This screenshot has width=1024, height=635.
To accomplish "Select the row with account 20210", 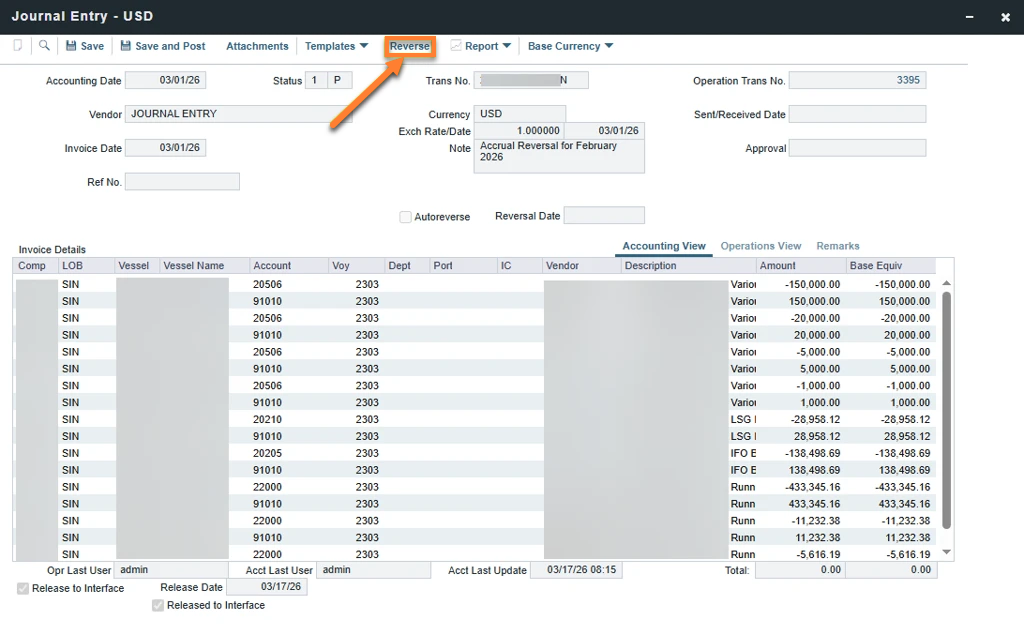I will click(474, 419).
